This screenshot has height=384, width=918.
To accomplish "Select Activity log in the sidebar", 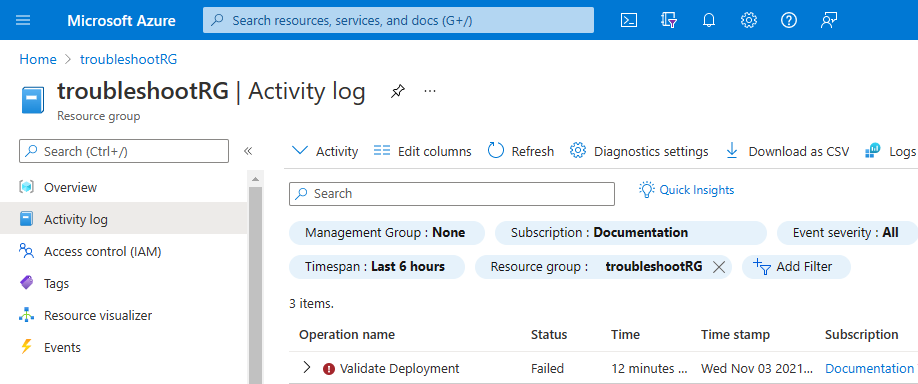I will tap(124, 219).
